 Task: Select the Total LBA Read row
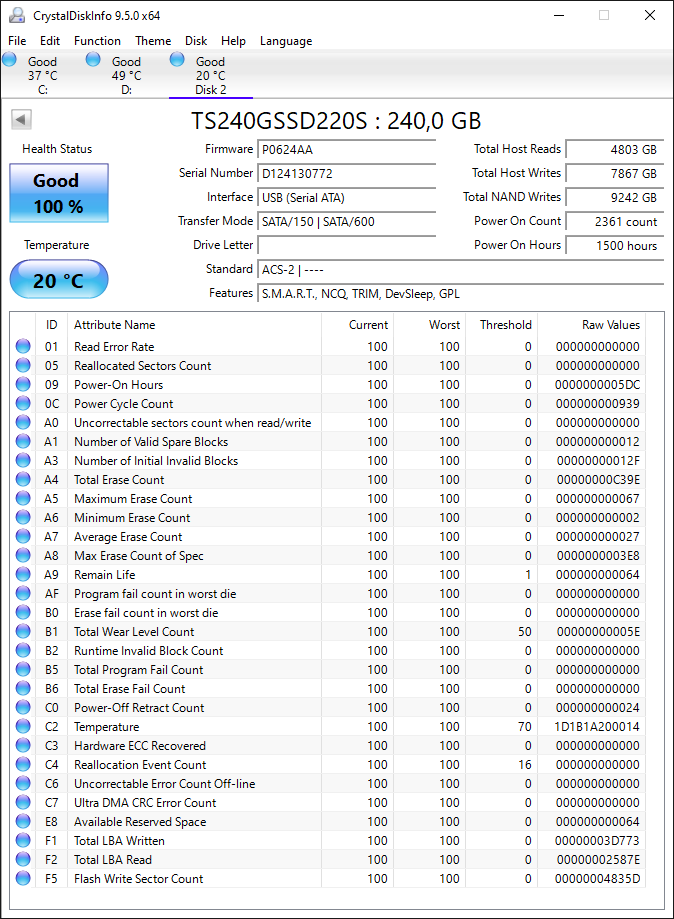pyautogui.click(x=328, y=859)
